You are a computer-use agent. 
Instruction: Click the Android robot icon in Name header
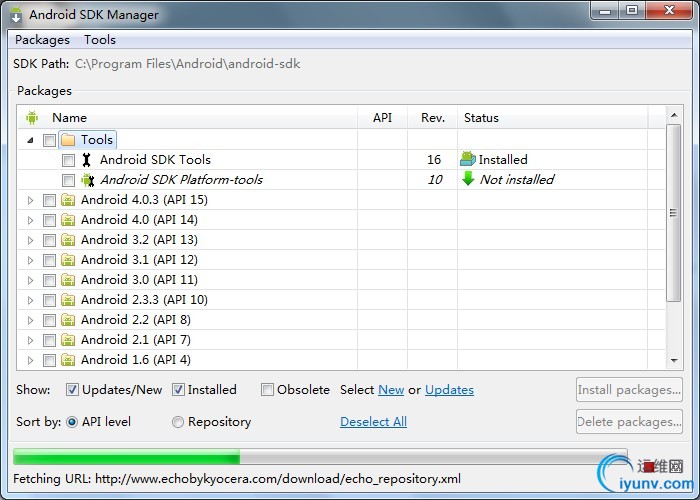[x=32, y=118]
